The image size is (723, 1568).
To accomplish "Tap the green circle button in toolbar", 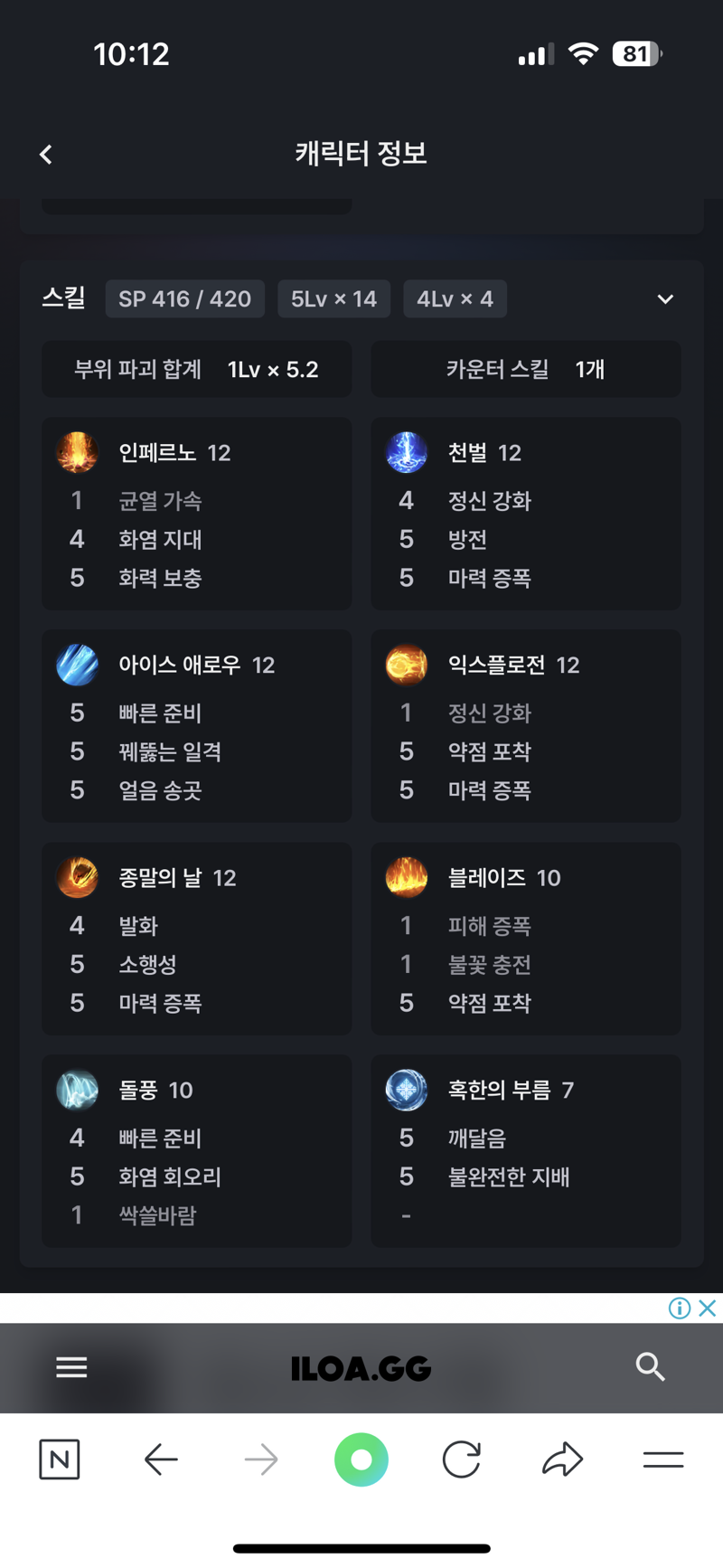I will coord(361,1459).
